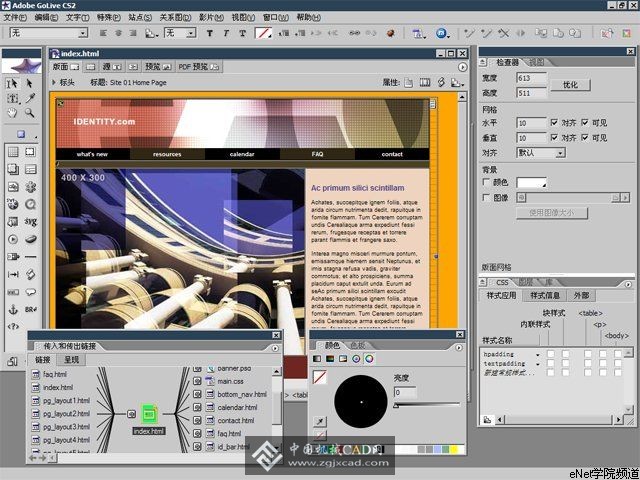Check last box in hpadding row
Screen dimensions: 640x480
click(618, 354)
